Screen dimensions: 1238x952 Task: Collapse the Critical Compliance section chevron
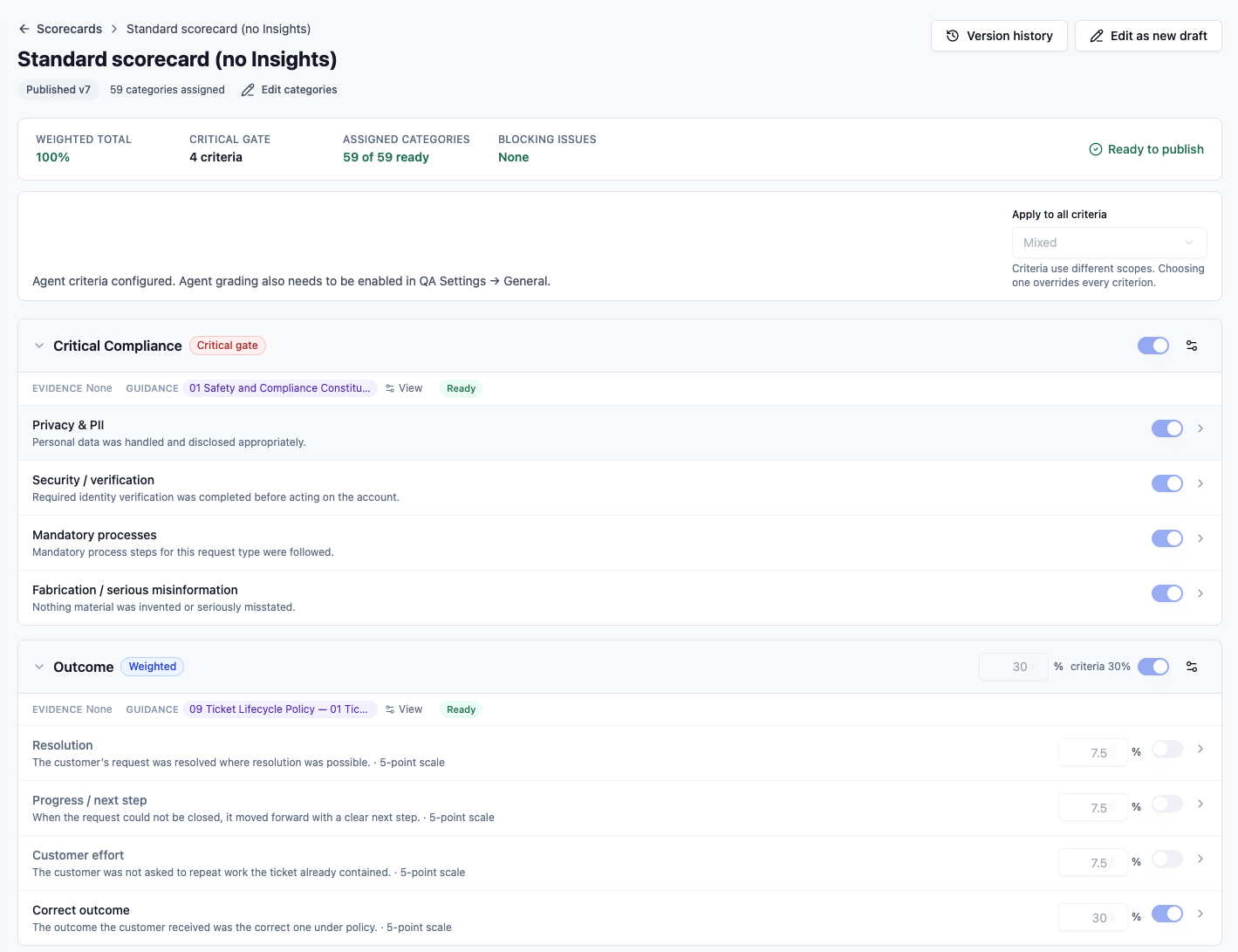click(39, 346)
